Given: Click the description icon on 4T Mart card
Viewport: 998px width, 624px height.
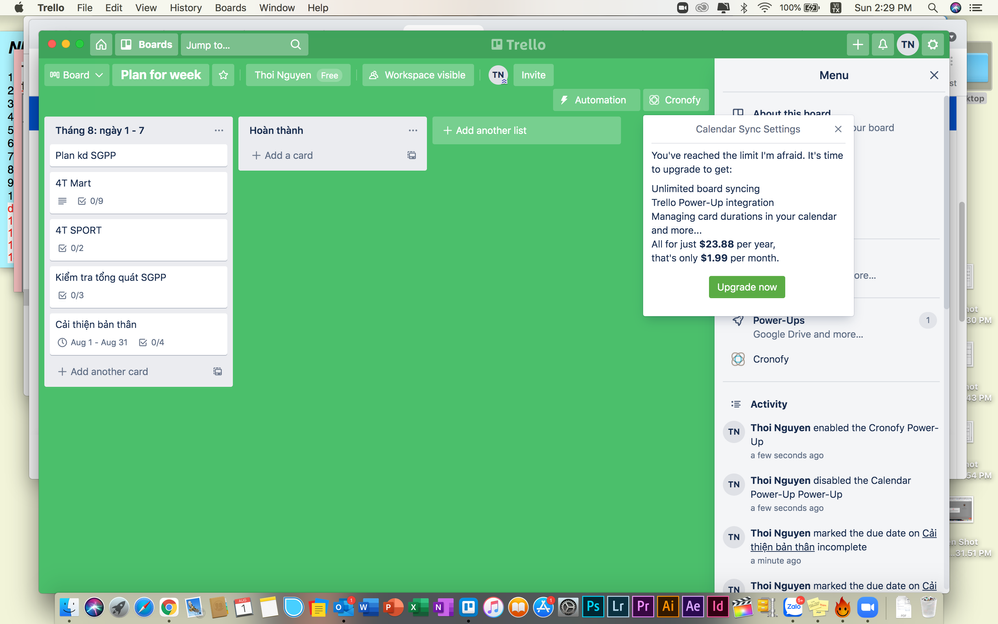Looking at the screenshot, I should [x=62, y=201].
